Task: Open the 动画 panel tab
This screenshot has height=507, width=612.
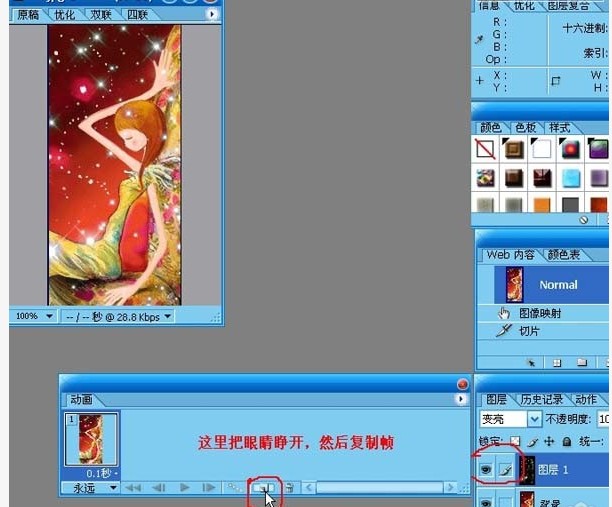Action: (x=82, y=400)
